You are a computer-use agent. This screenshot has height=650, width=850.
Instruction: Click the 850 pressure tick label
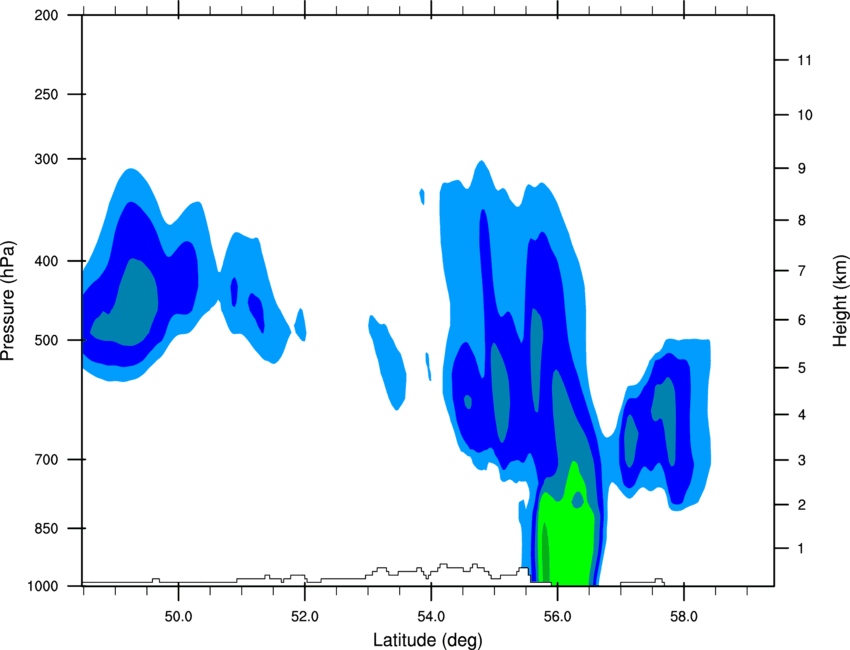pyautogui.click(x=47, y=528)
